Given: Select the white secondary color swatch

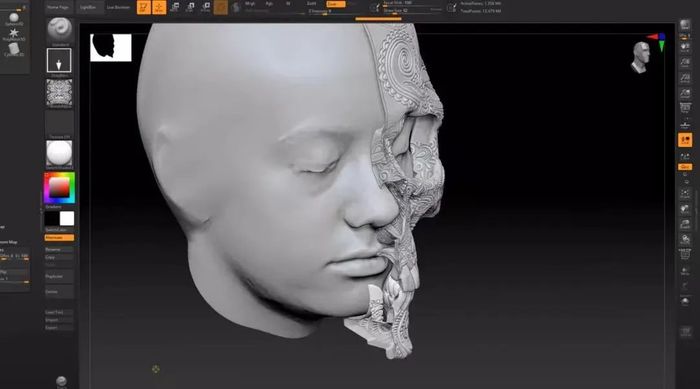Looking at the screenshot, I should pos(67,219).
